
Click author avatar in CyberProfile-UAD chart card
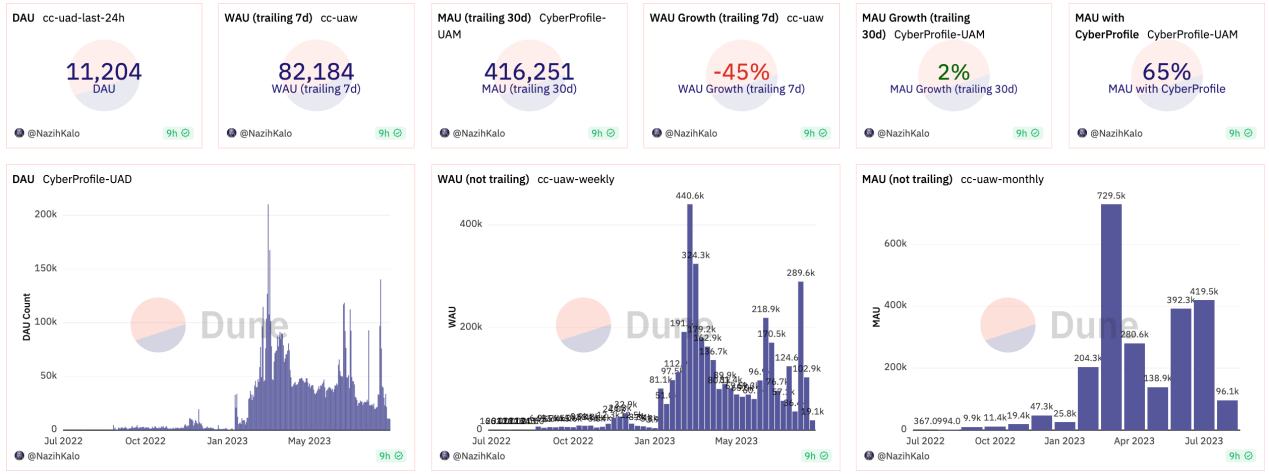pos(19,455)
